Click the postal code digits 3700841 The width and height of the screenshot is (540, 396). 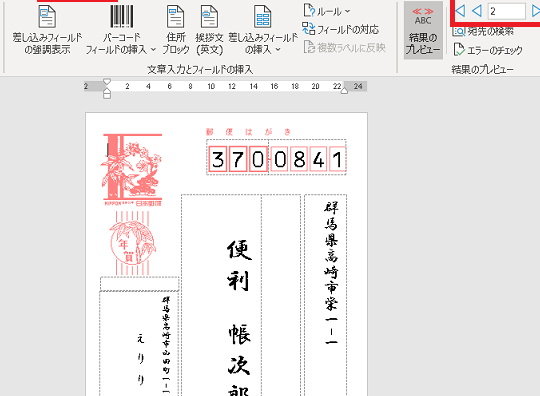[x=277, y=159]
